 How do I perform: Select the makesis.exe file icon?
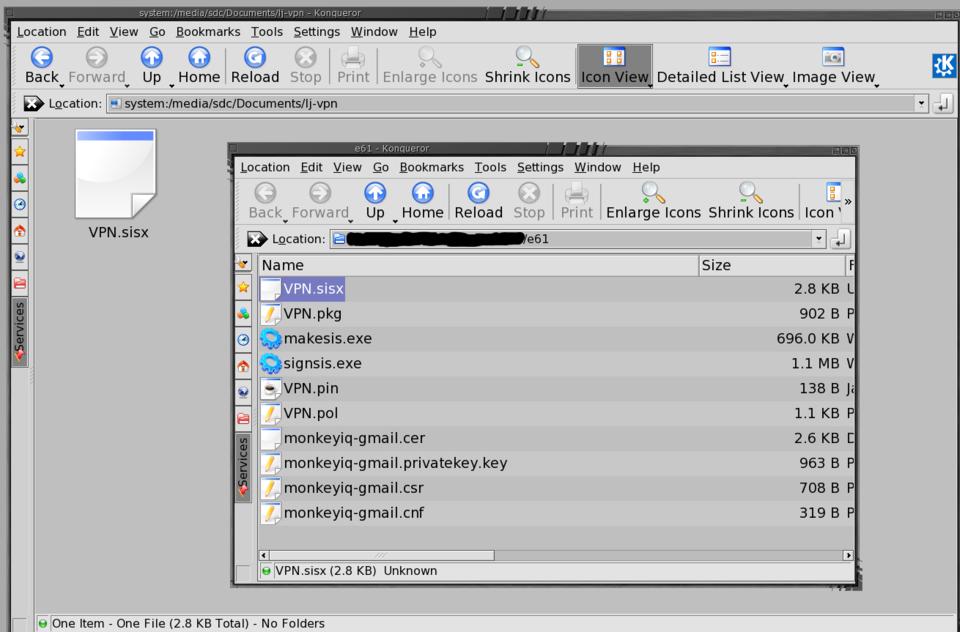pos(271,338)
